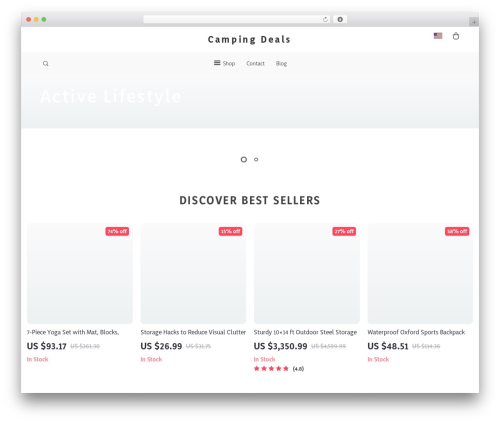500x423 pixels.
Task: Open the Camping Deals site logo
Action: pos(249,40)
